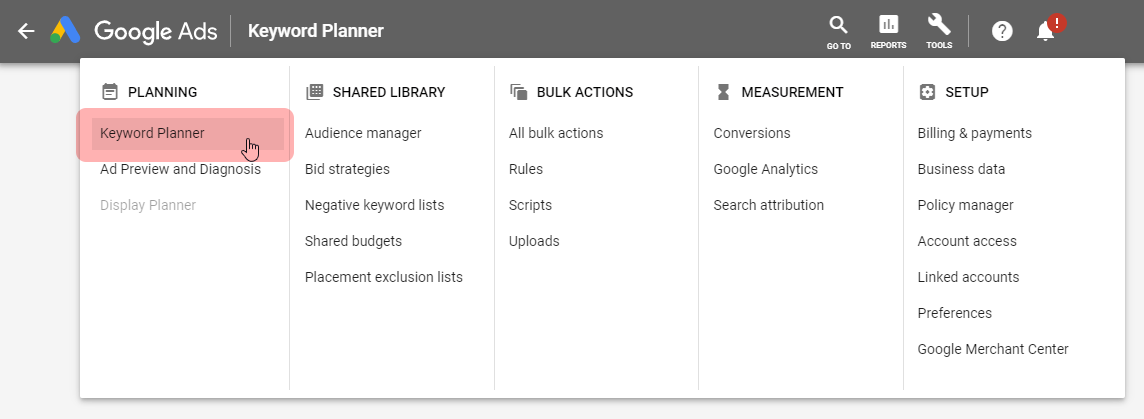Open Billing & payments

(975, 133)
